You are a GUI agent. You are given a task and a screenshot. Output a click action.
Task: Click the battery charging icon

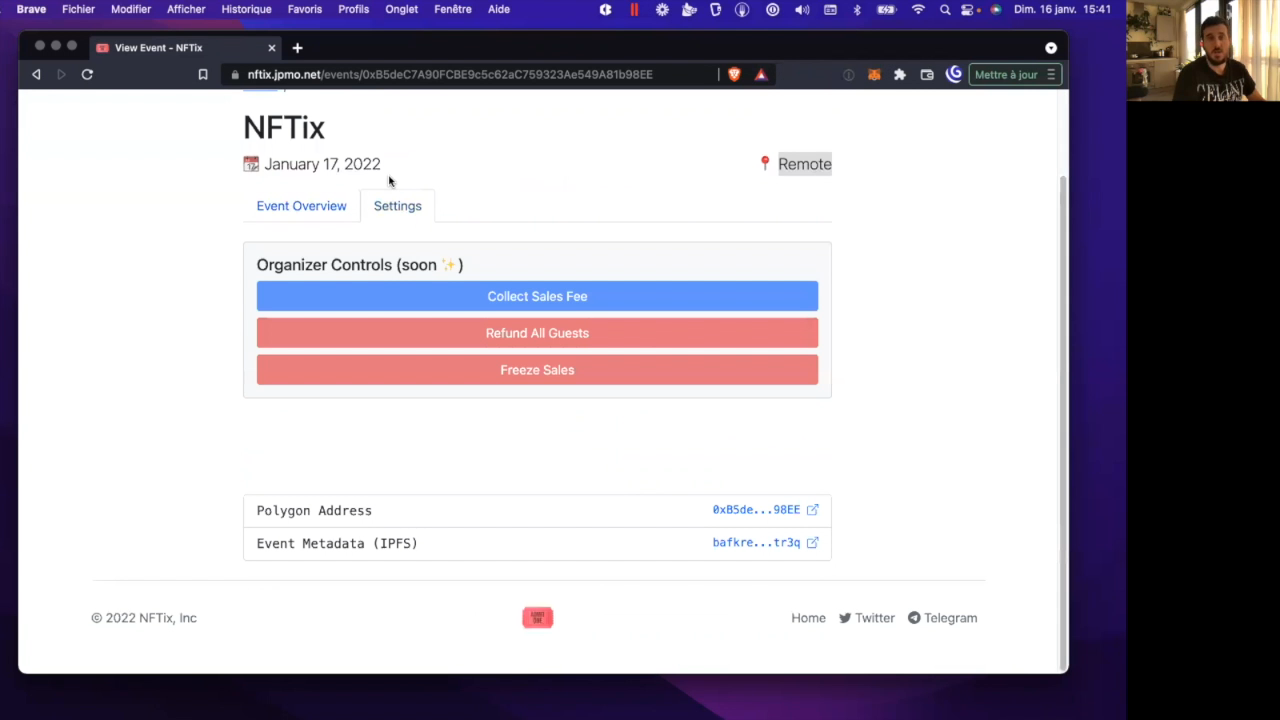click(x=887, y=9)
